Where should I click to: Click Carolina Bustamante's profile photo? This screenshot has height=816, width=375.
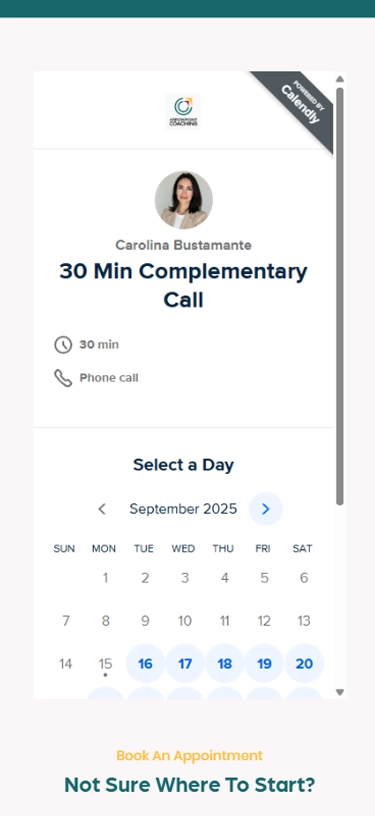coord(184,200)
